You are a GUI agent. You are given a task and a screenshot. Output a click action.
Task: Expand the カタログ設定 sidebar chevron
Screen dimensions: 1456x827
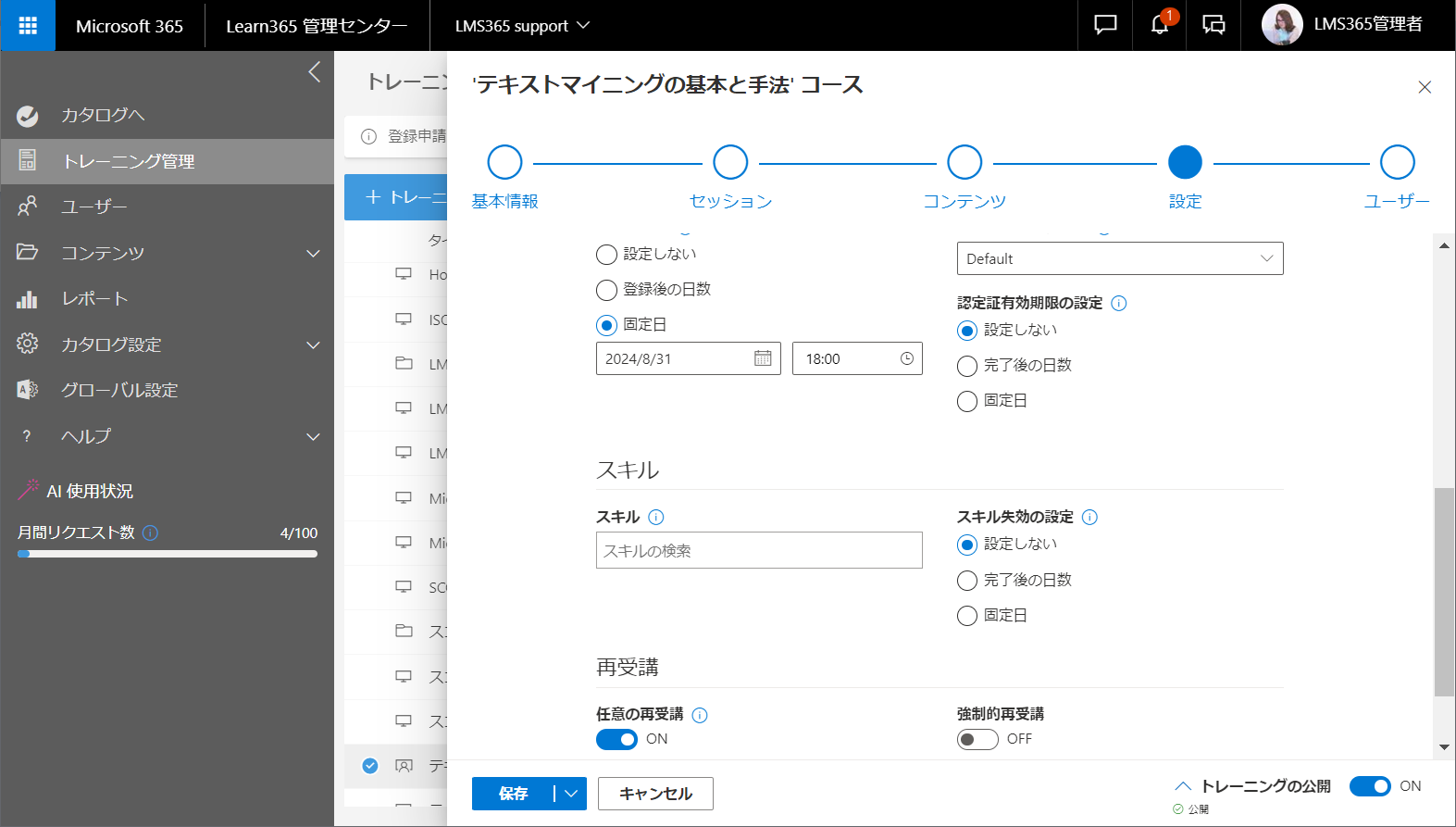click(x=314, y=345)
